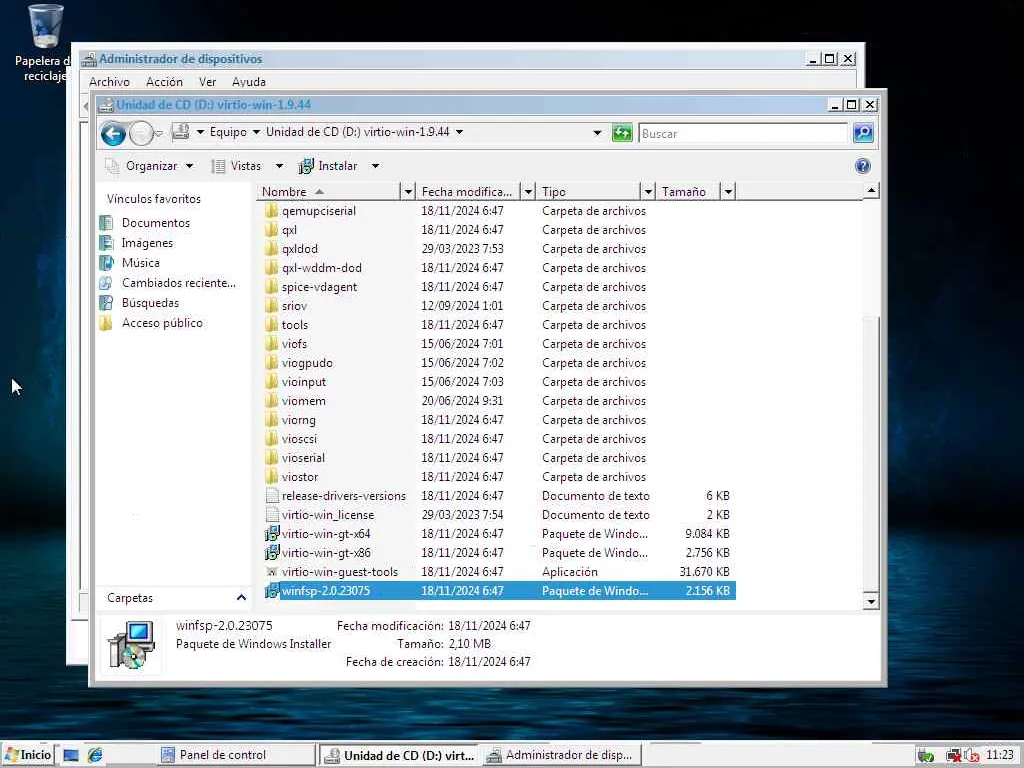The image size is (1024, 768).
Task: Click the Vistas toolbar button
Action: click(237, 166)
